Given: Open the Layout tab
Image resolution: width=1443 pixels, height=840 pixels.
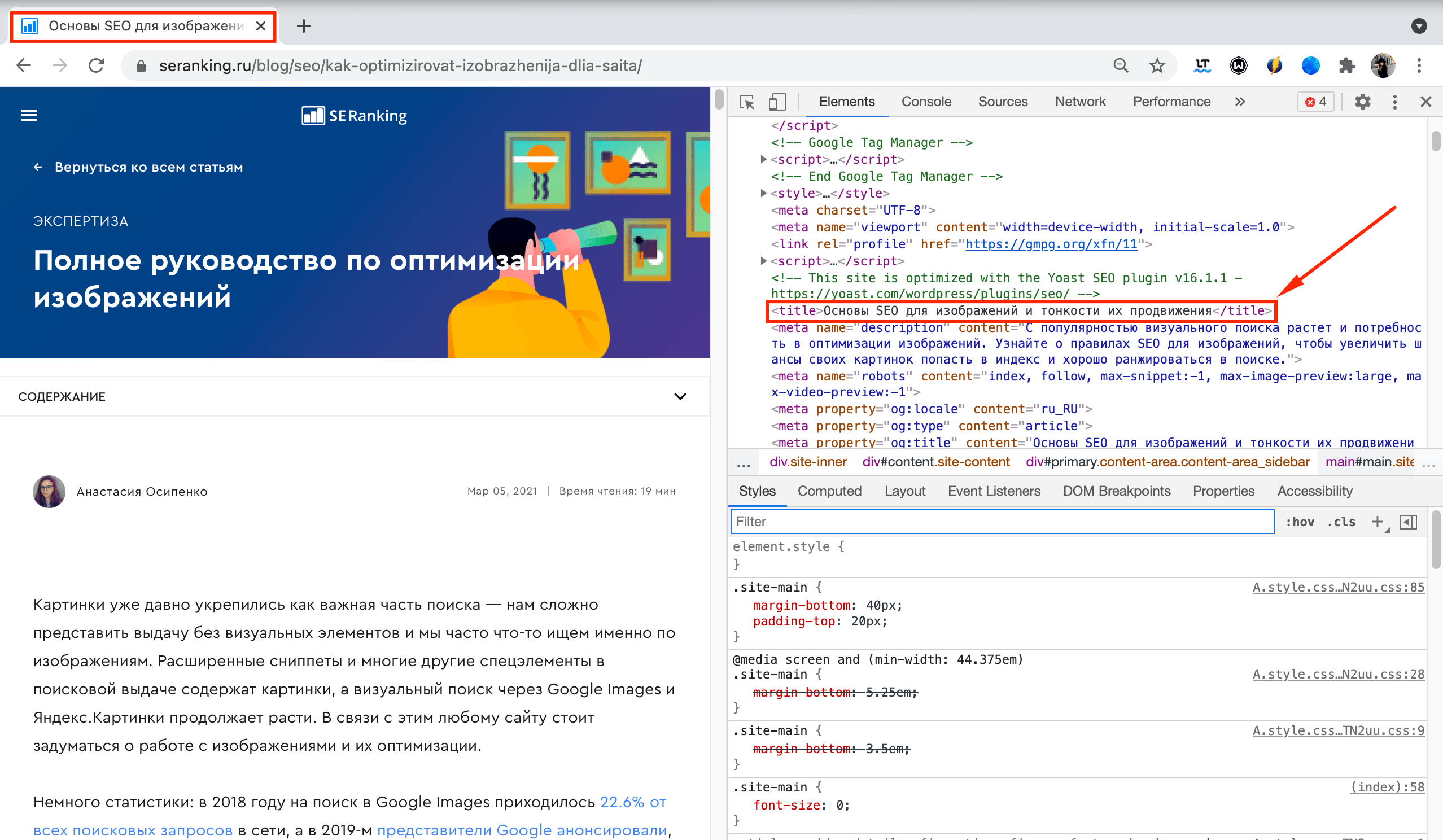Looking at the screenshot, I should point(905,491).
